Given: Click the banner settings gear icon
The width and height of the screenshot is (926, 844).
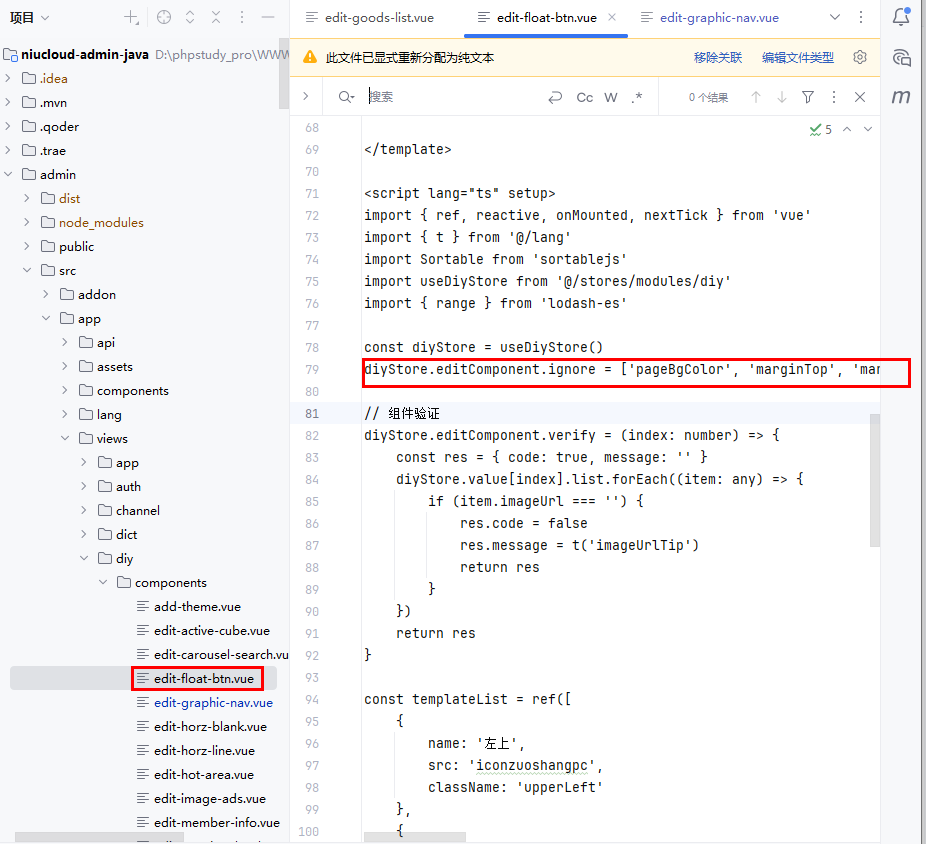Looking at the screenshot, I should (x=859, y=58).
